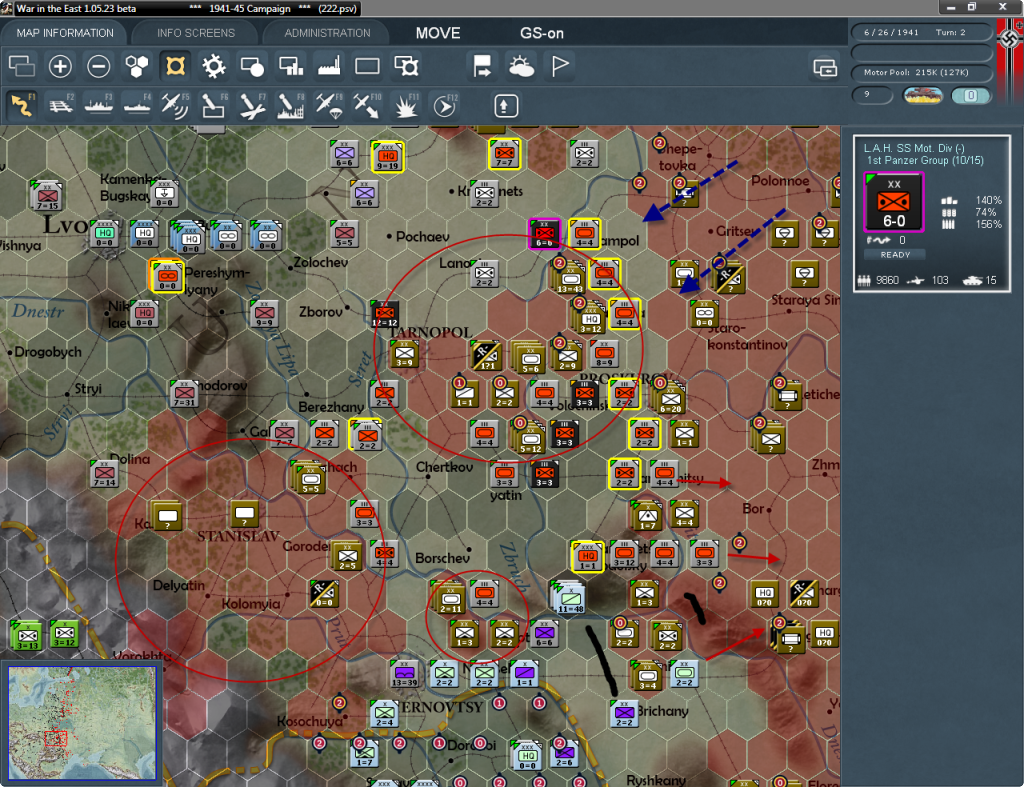This screenshot has width=1024, height=787.
Task: Click the up-arrow collapse toolbar button
Action: [505, 105]
